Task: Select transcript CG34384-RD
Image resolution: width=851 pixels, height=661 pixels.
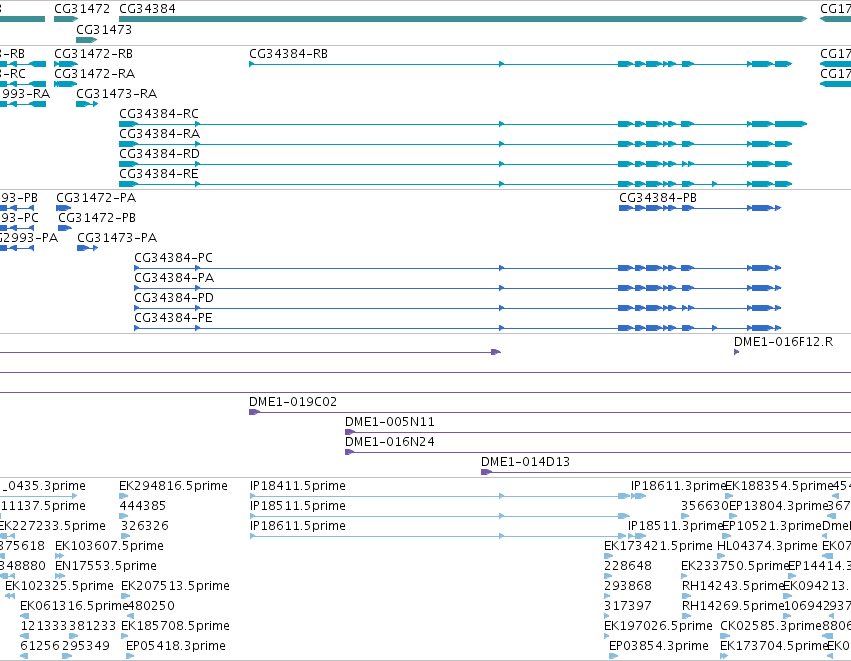Action: (455, 164)
